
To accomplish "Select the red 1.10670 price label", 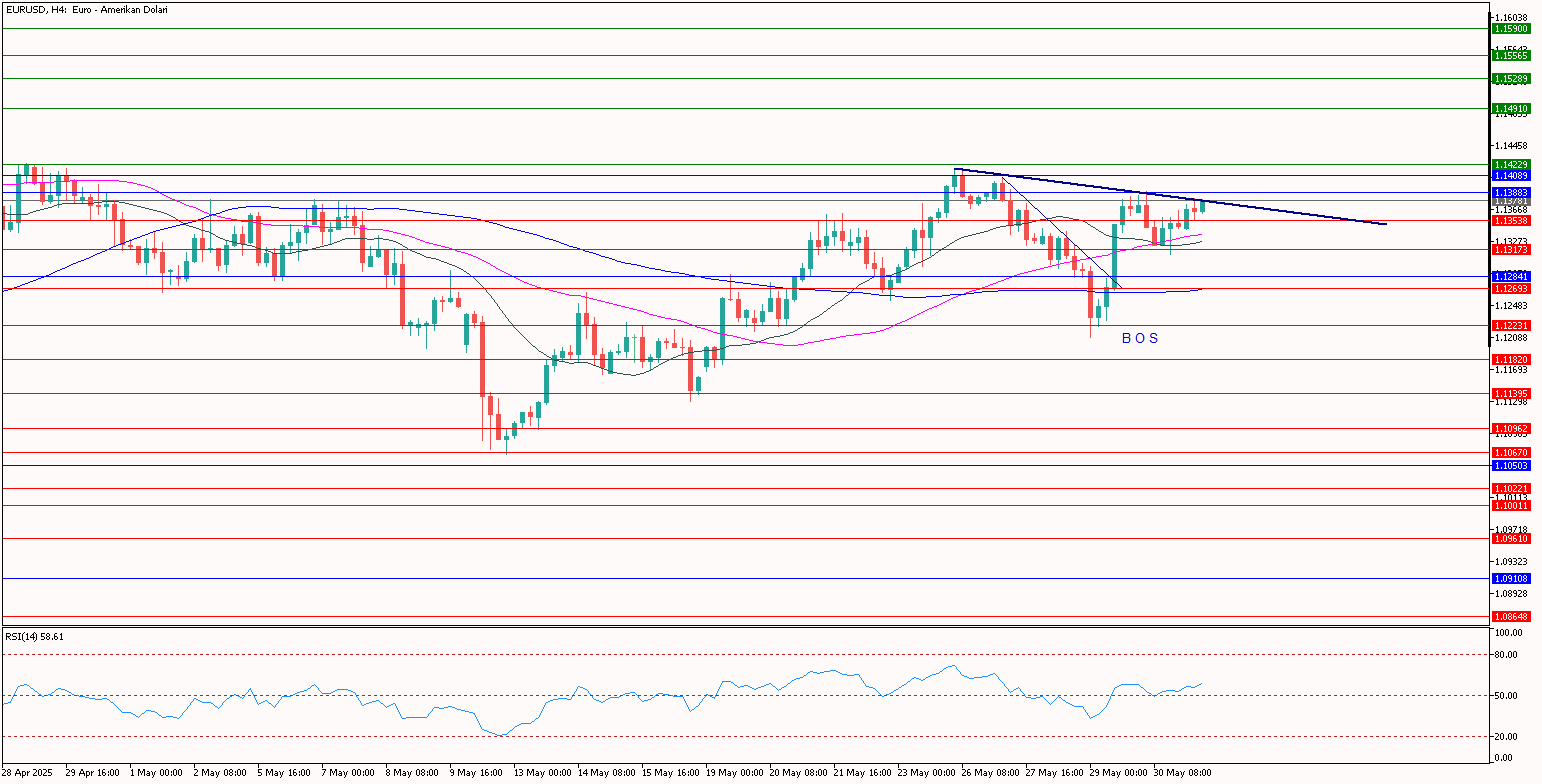I will [1511, 452].
